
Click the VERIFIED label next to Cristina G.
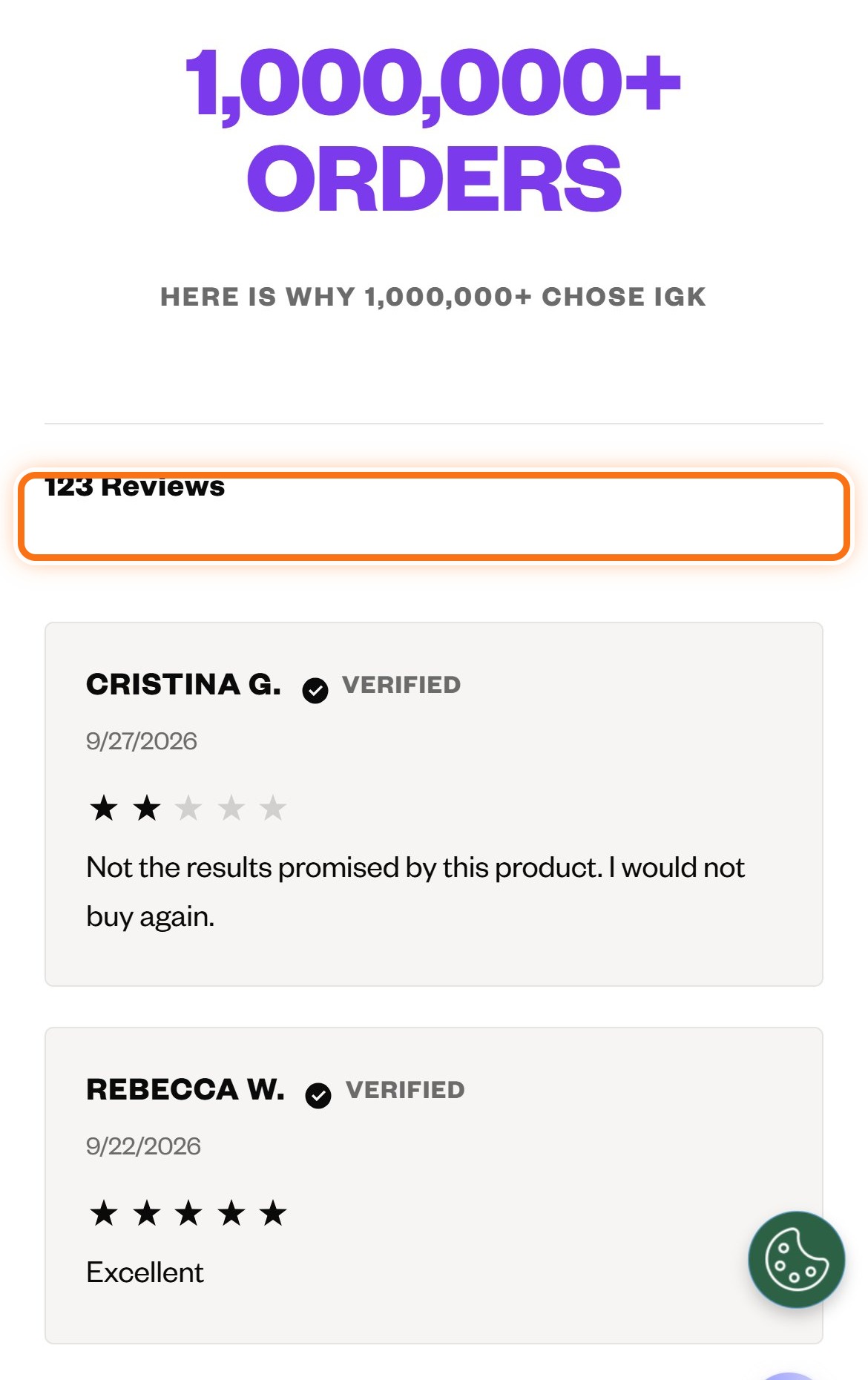(401, 685)
